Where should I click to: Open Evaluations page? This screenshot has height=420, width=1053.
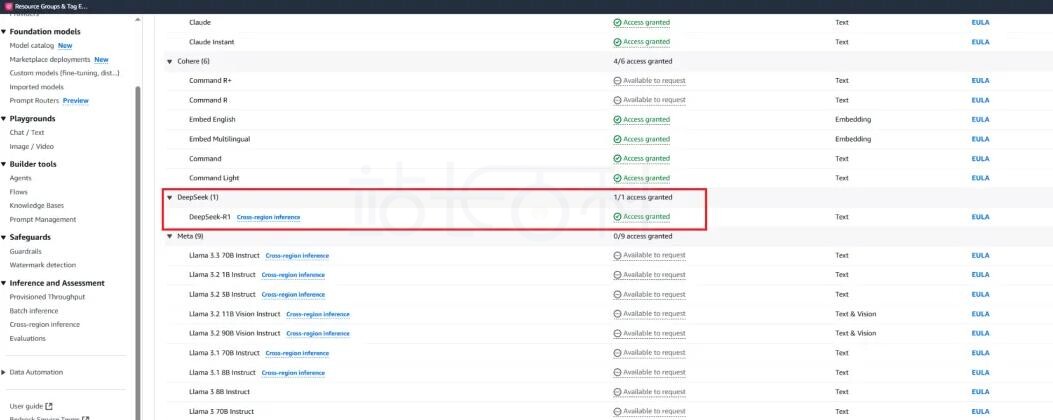(x=28, y=339)
